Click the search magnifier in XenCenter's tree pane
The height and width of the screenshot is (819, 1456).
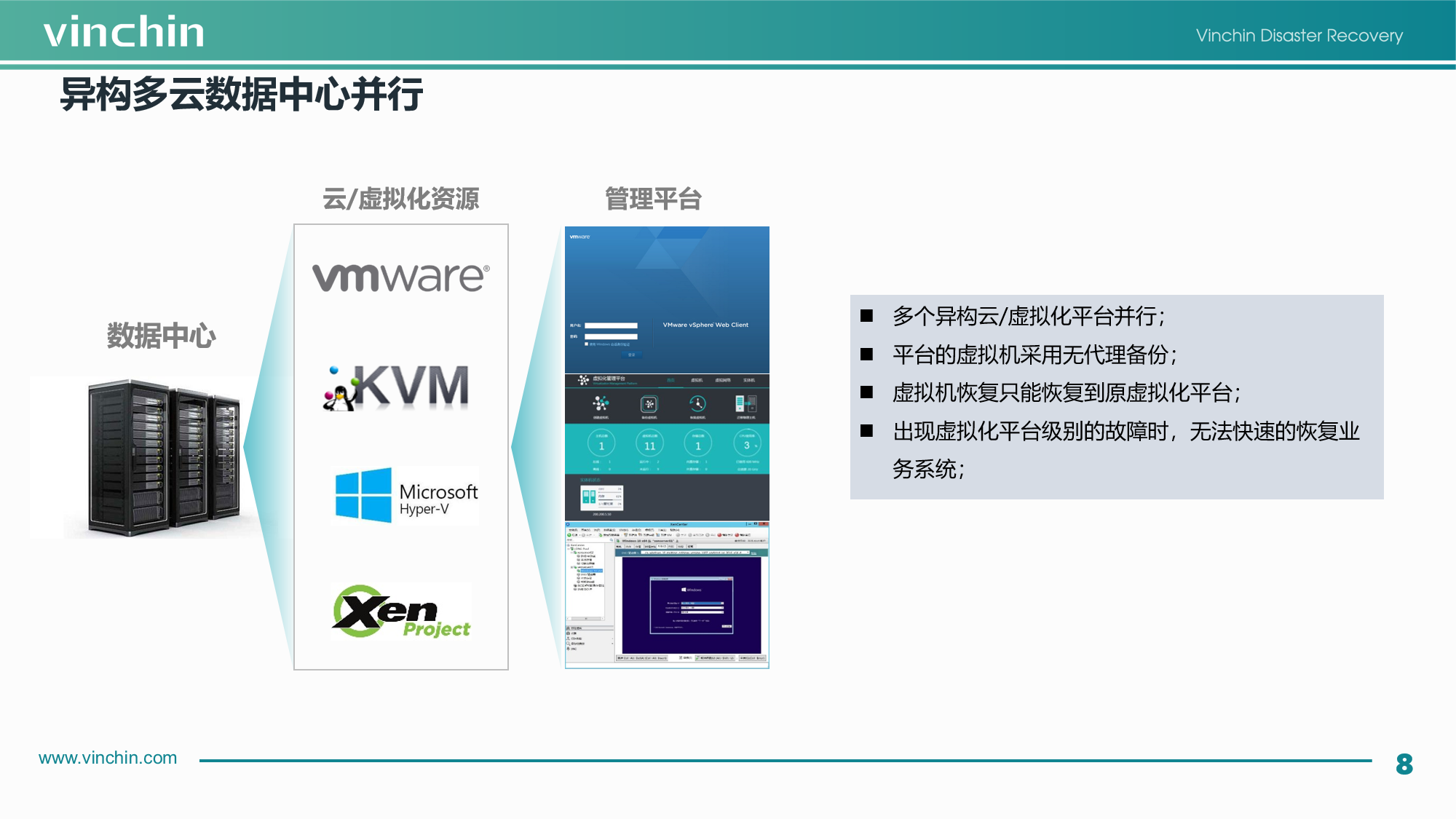(611, 540)
